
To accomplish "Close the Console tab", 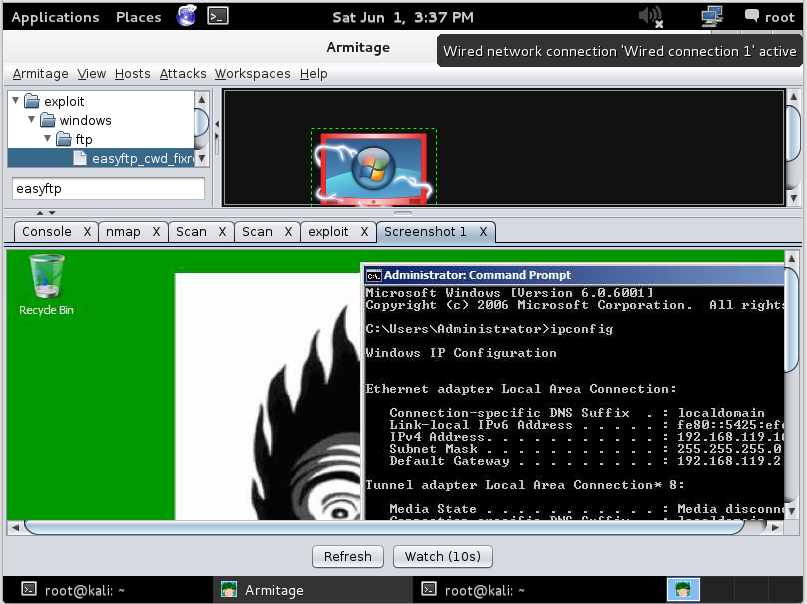I will 87,232.
